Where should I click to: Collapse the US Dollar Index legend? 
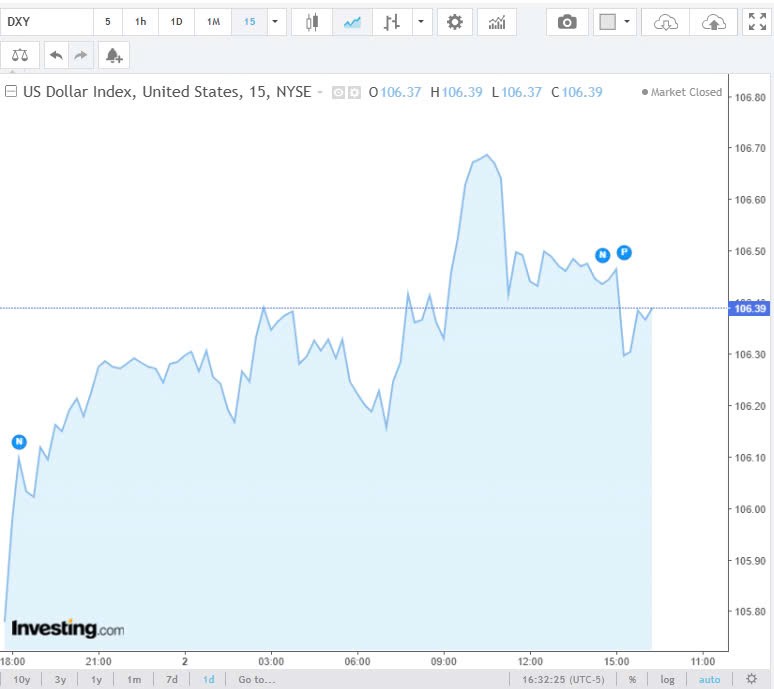point(11,91)
